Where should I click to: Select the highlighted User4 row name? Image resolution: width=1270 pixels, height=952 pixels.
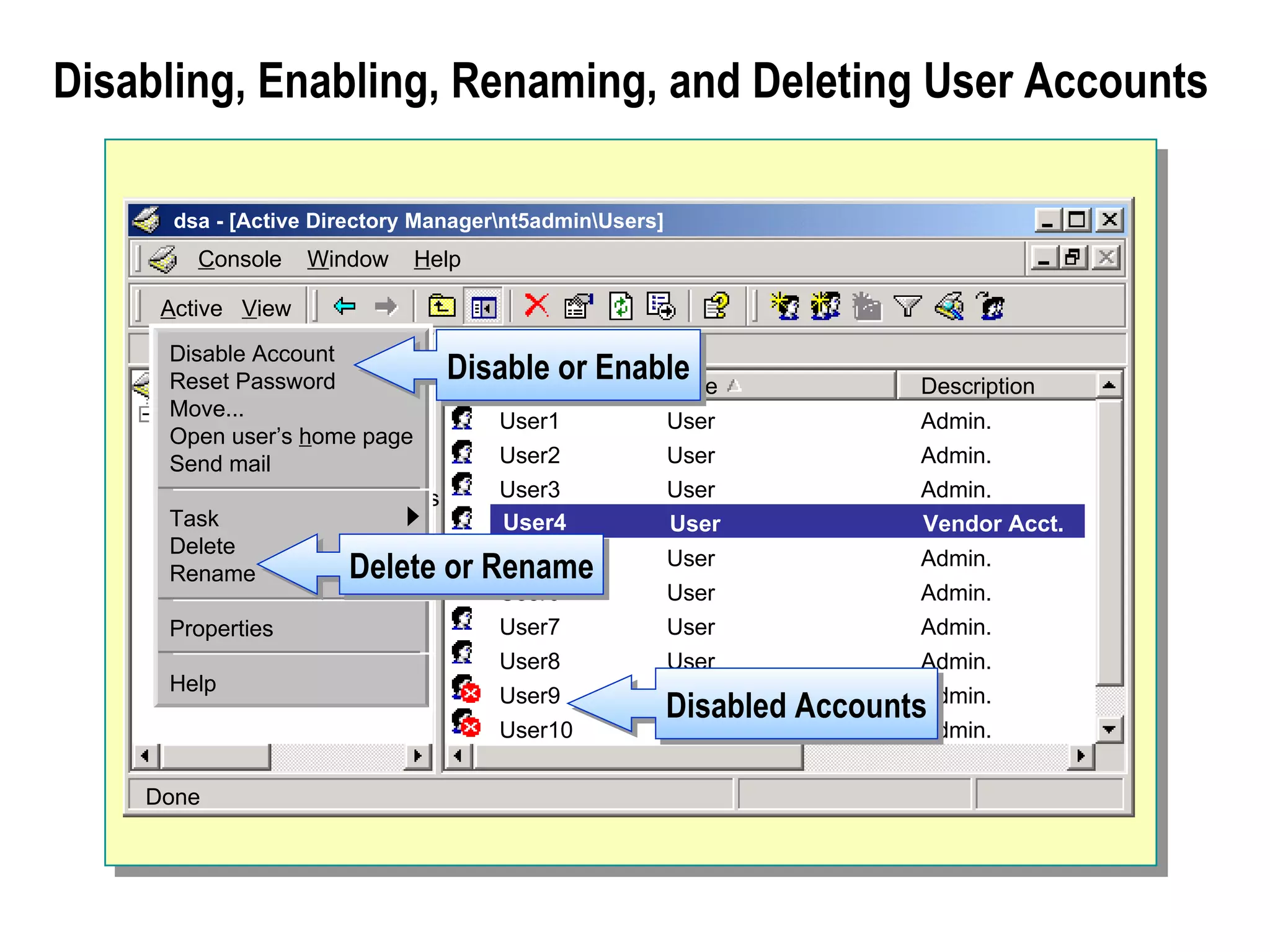[534, 522]
